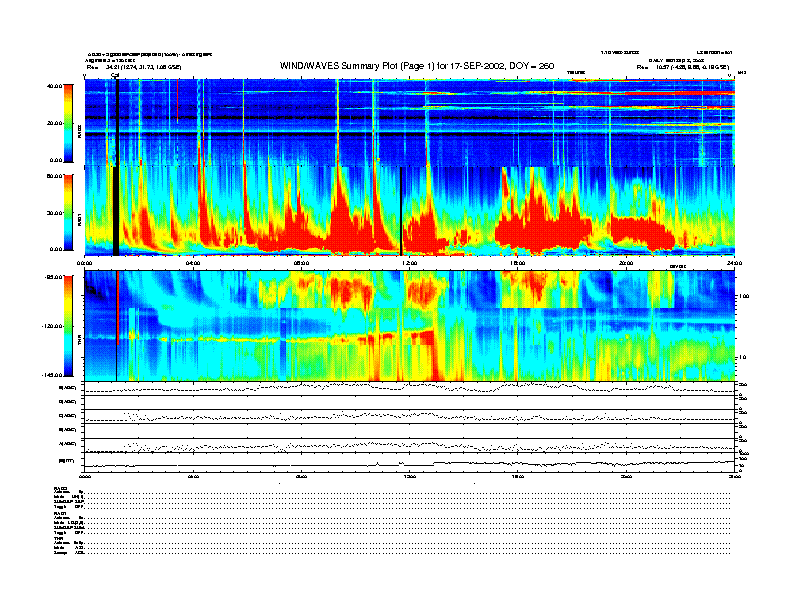
Task: Click the 10 label on TNR right axis
Action: pos(742,357)
